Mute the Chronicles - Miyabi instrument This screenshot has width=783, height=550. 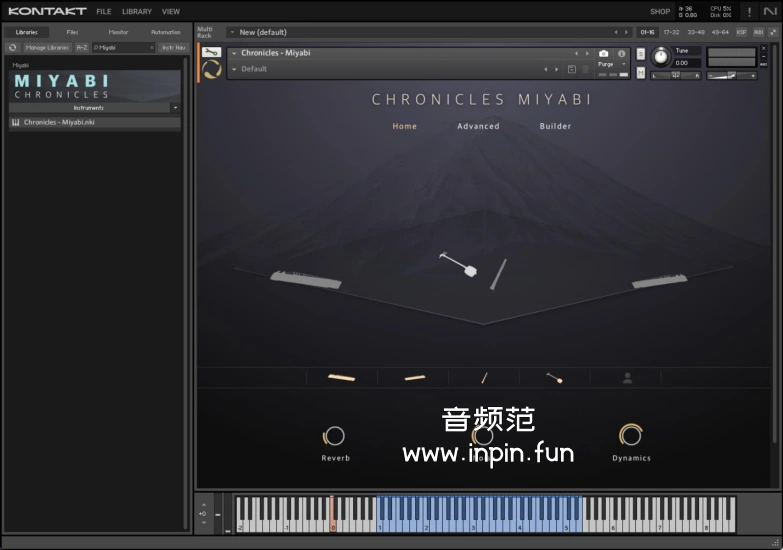[641, 73]
